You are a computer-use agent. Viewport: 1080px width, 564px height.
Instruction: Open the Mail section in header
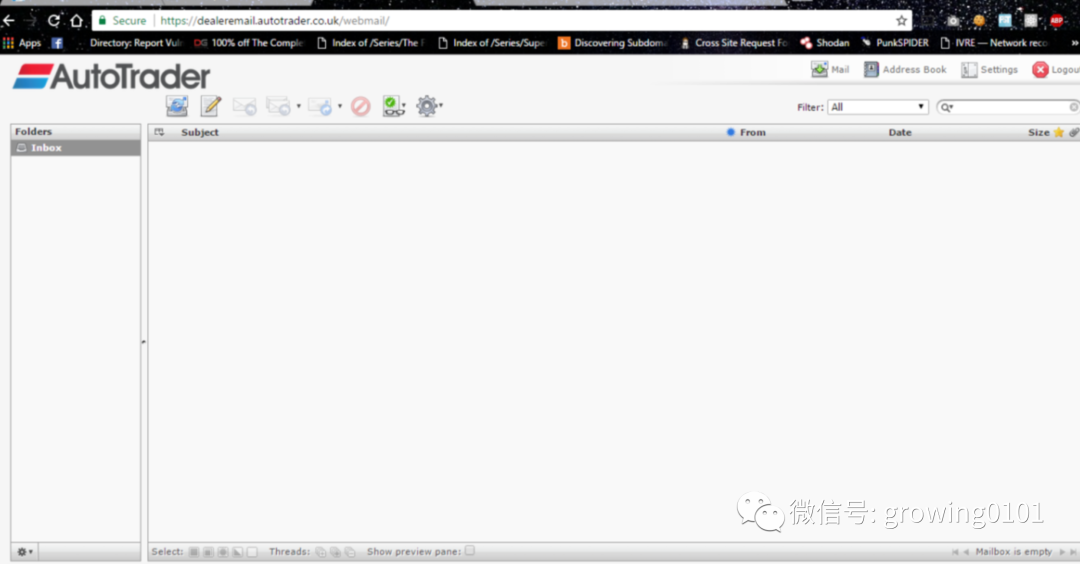tap(830, 70)
